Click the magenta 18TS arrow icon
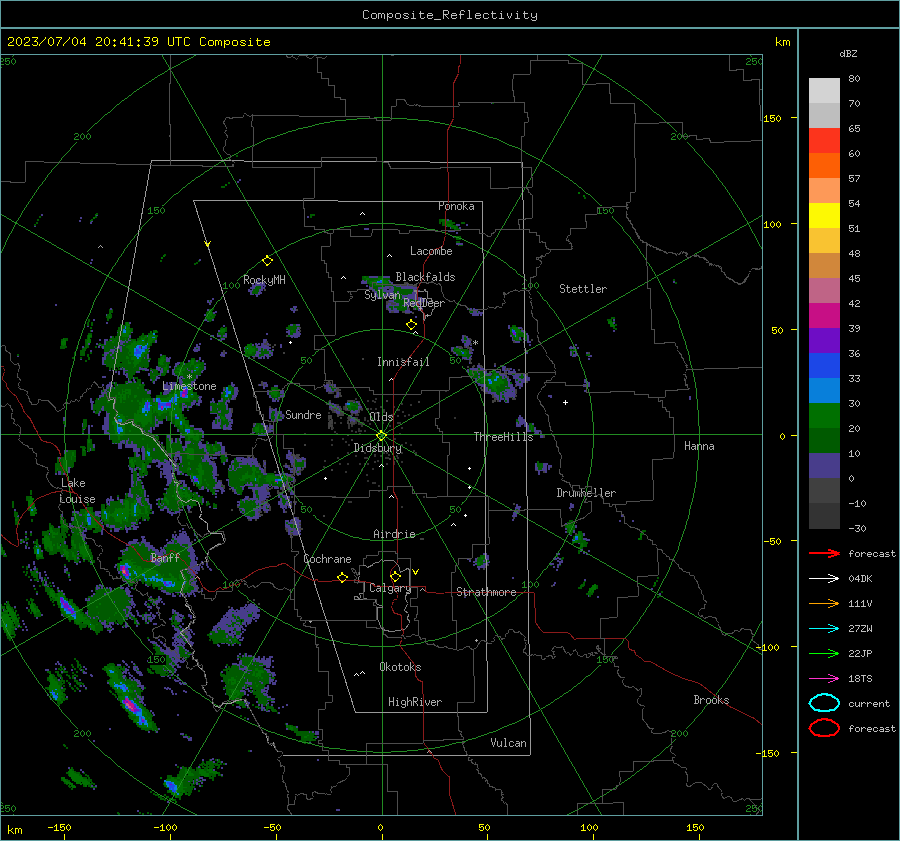Screen dimensions: 900x841 (824, 679)
